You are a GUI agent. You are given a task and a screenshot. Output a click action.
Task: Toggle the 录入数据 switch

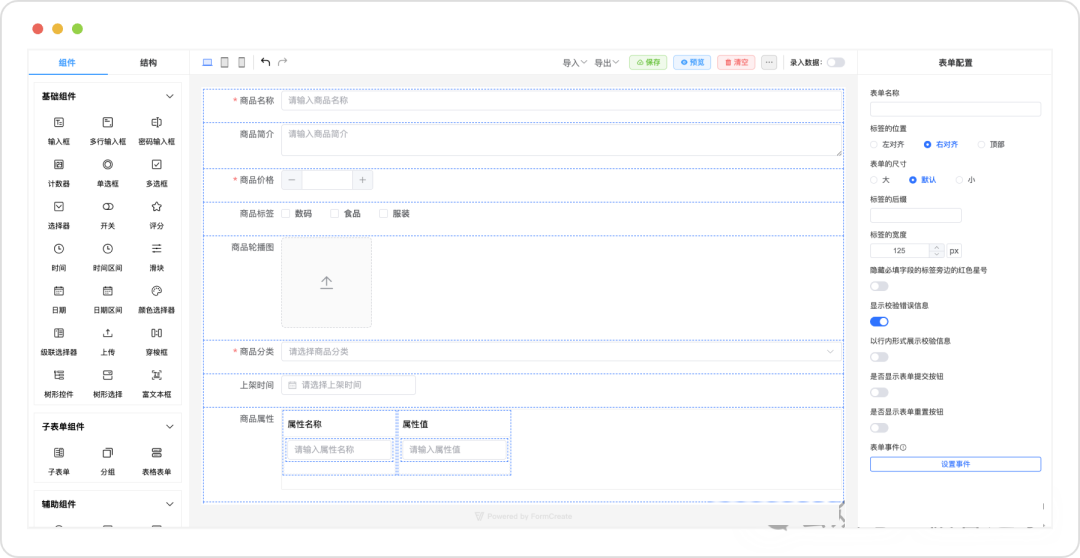point(834,62)
